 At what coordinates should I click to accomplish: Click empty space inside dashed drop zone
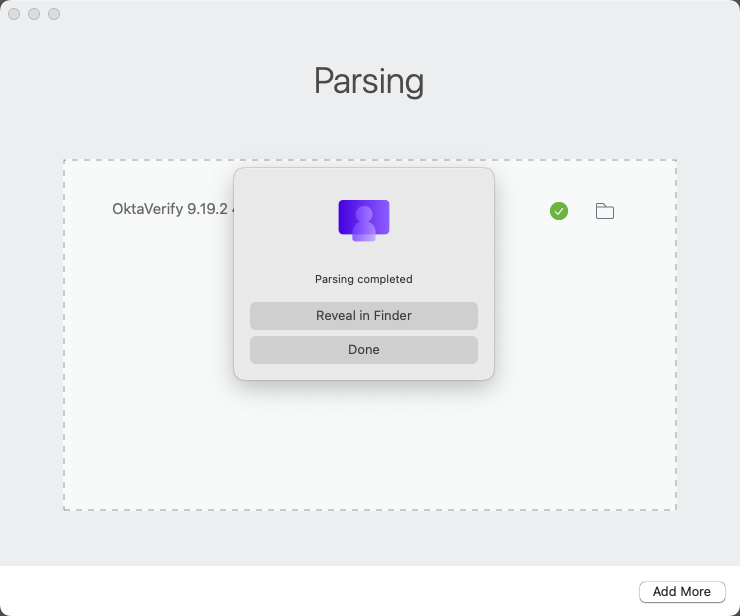370,450
